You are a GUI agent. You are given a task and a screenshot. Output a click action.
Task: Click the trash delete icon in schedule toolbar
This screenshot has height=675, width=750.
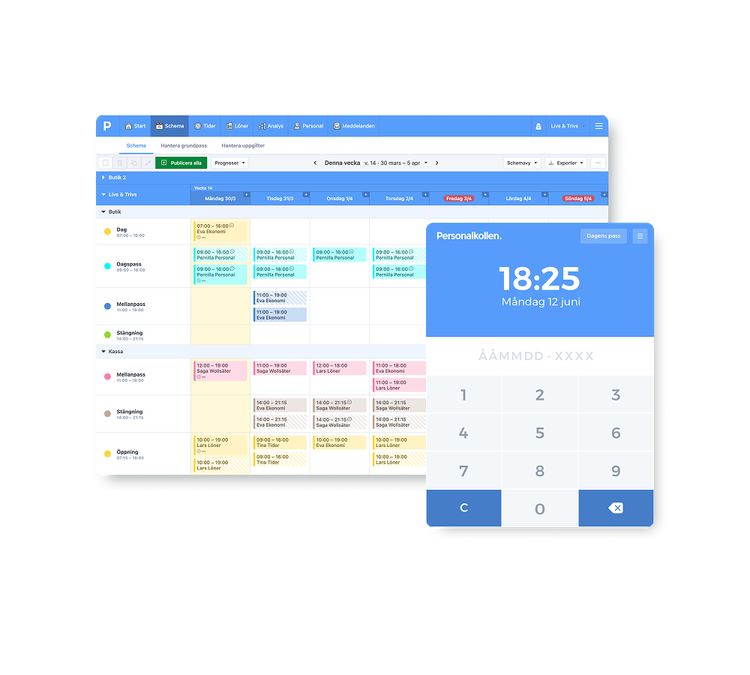pyautogui.click(x=120, y=162)
